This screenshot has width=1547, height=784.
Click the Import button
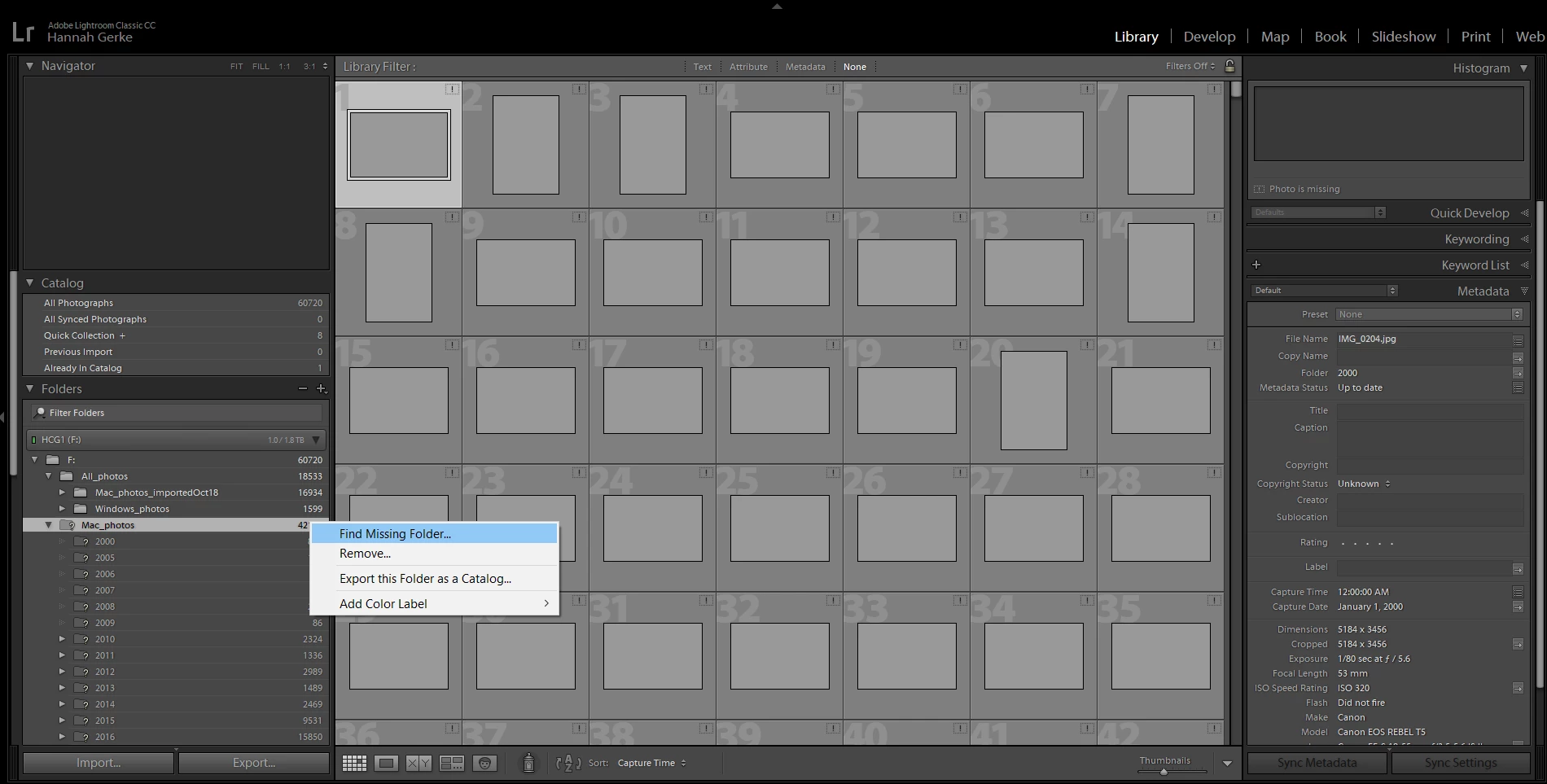99,763
